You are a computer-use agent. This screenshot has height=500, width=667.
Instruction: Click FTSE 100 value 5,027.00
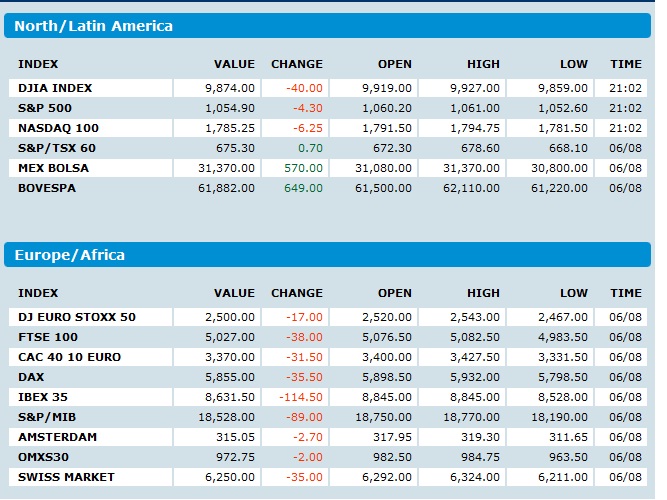pyautogui.click(x=230, y=337)
